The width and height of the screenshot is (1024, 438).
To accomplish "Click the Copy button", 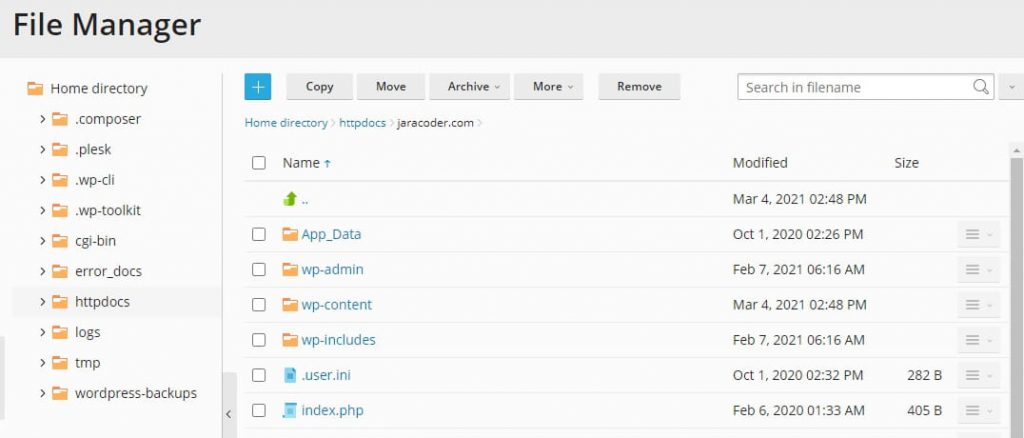I will point(319,87).
